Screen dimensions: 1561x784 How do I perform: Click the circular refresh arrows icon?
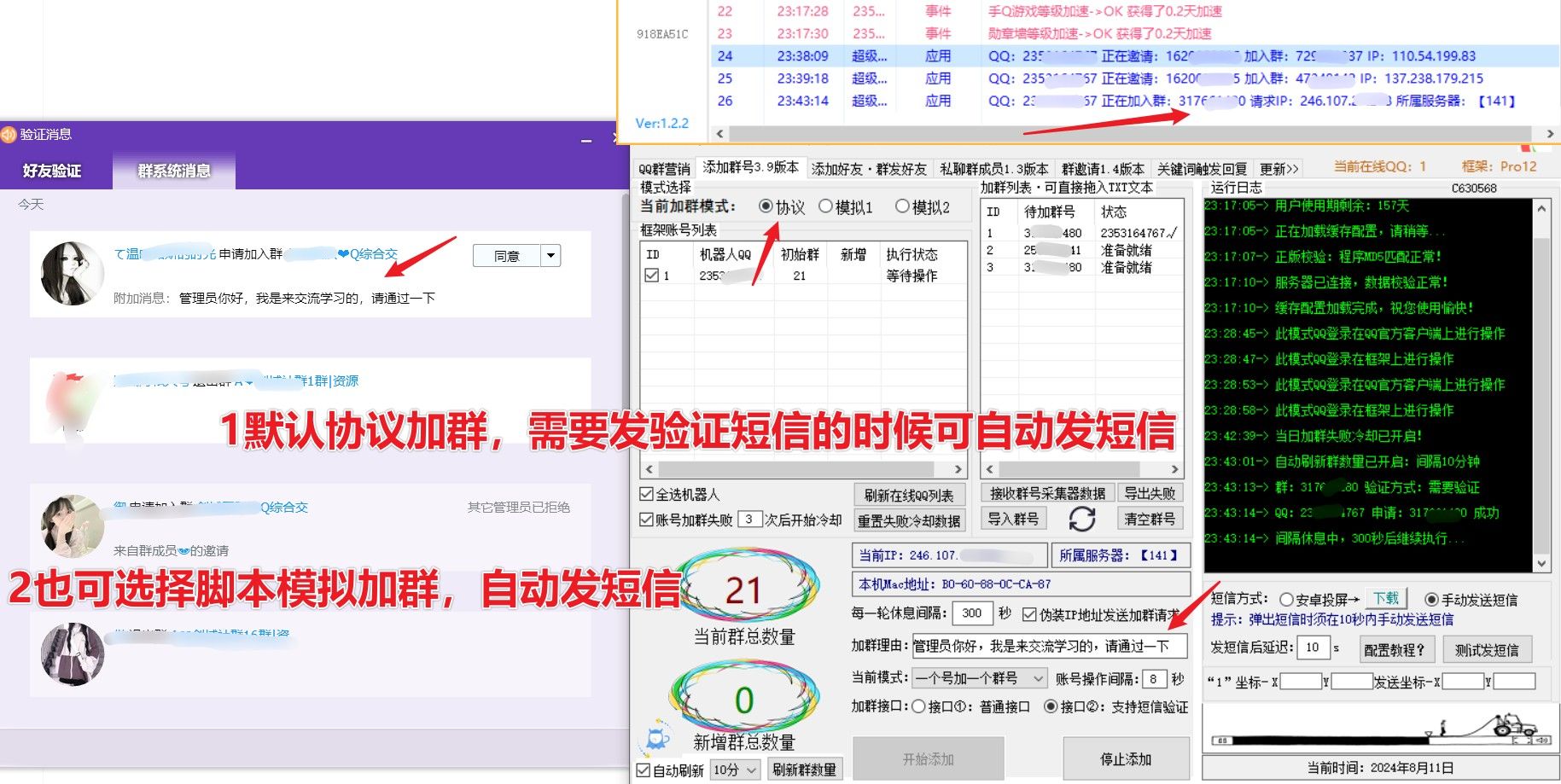[x=1081, y=518]
